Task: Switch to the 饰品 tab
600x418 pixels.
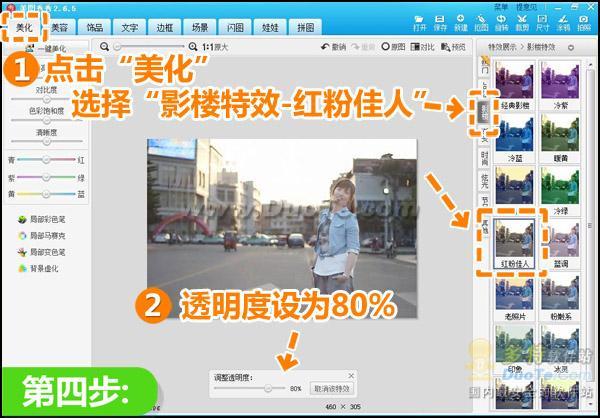Action: 95,28
